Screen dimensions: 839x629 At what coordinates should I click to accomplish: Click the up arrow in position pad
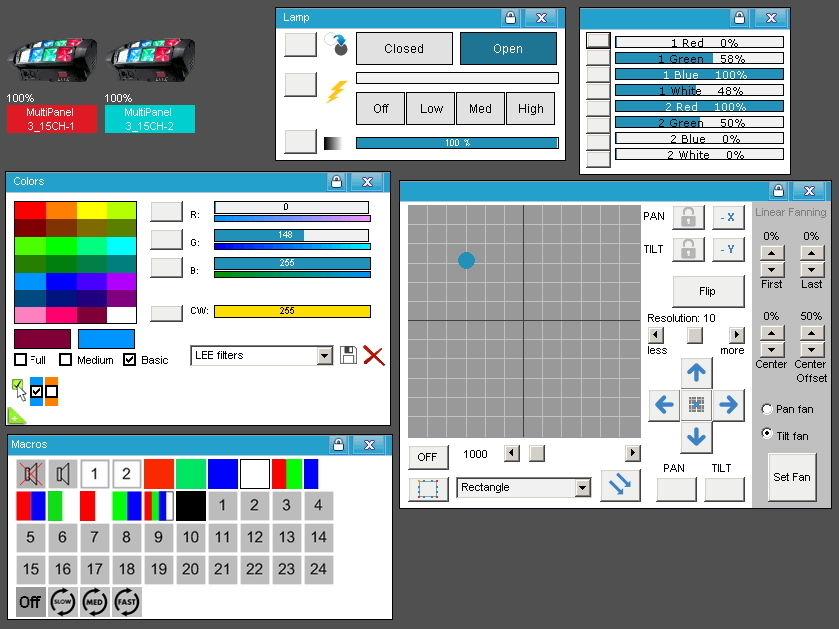tap(696, 372)
